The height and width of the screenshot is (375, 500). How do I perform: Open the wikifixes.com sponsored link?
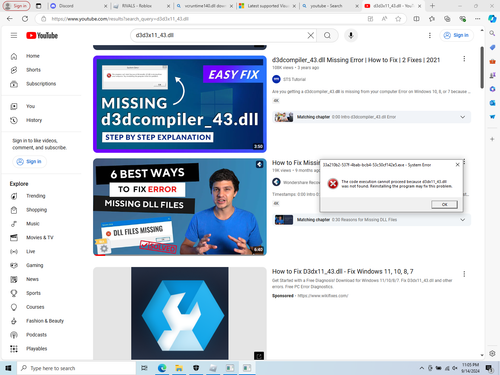(323, 296)
